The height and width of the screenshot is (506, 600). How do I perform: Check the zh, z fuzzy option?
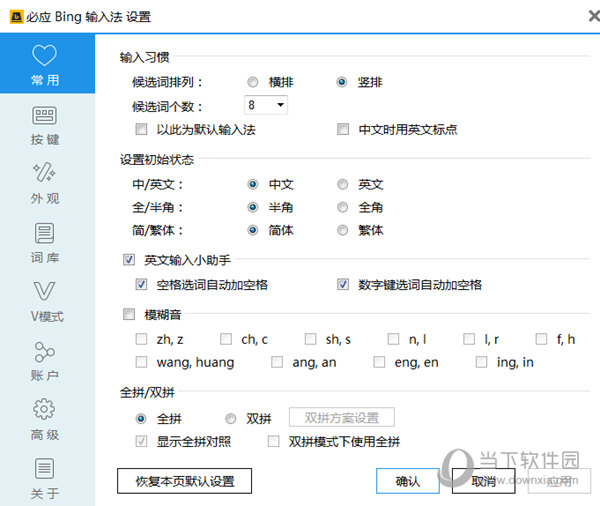141,339
